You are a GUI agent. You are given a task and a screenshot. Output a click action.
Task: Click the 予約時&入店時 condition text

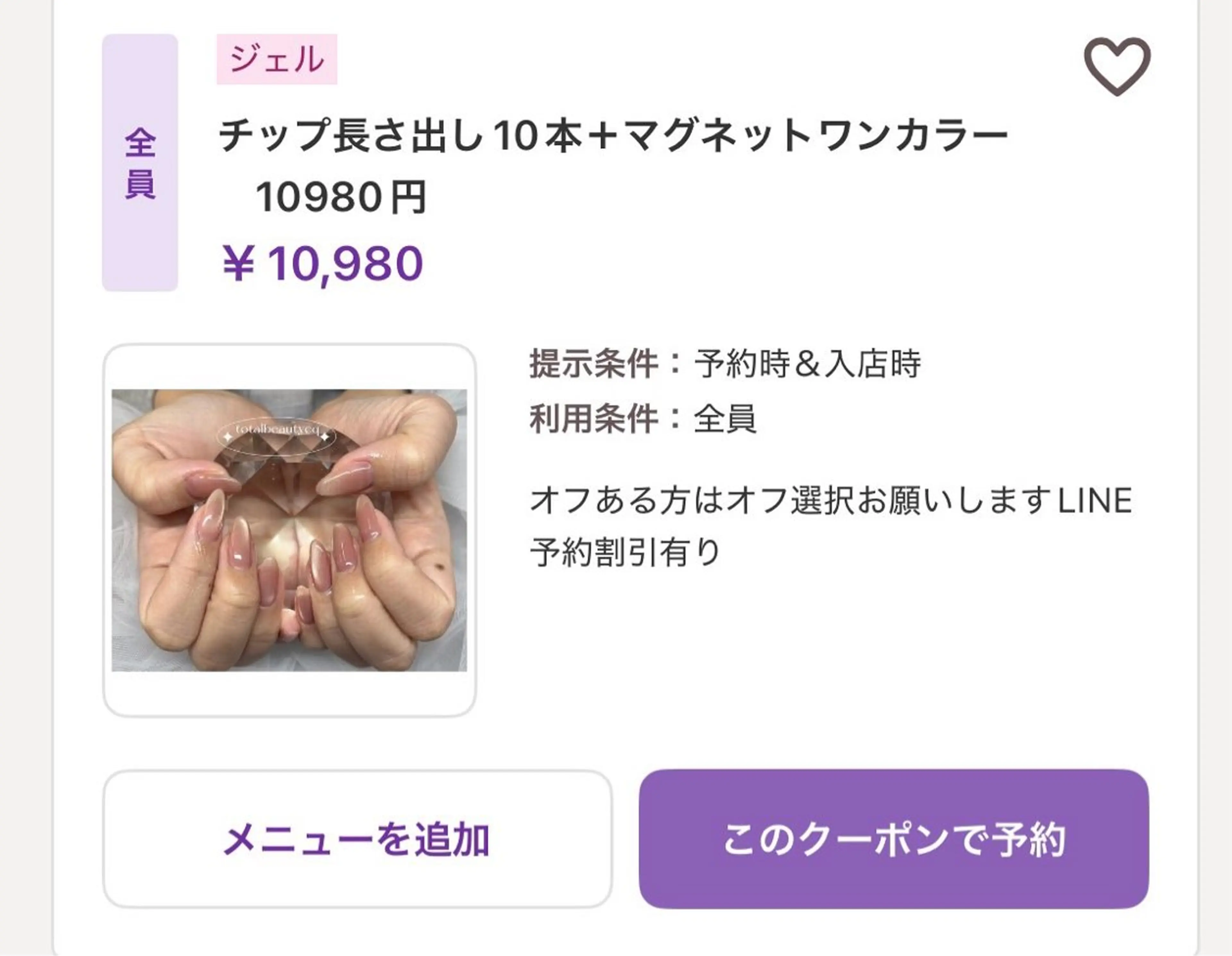807,364
